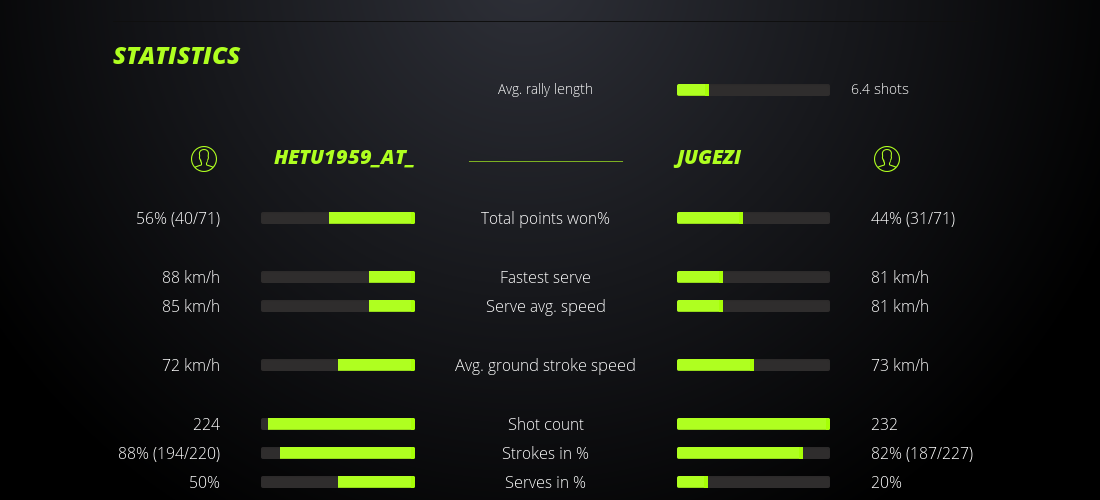Click the profile icon beside JUGEZI
1100x500 pixels.
coord(886,158)
